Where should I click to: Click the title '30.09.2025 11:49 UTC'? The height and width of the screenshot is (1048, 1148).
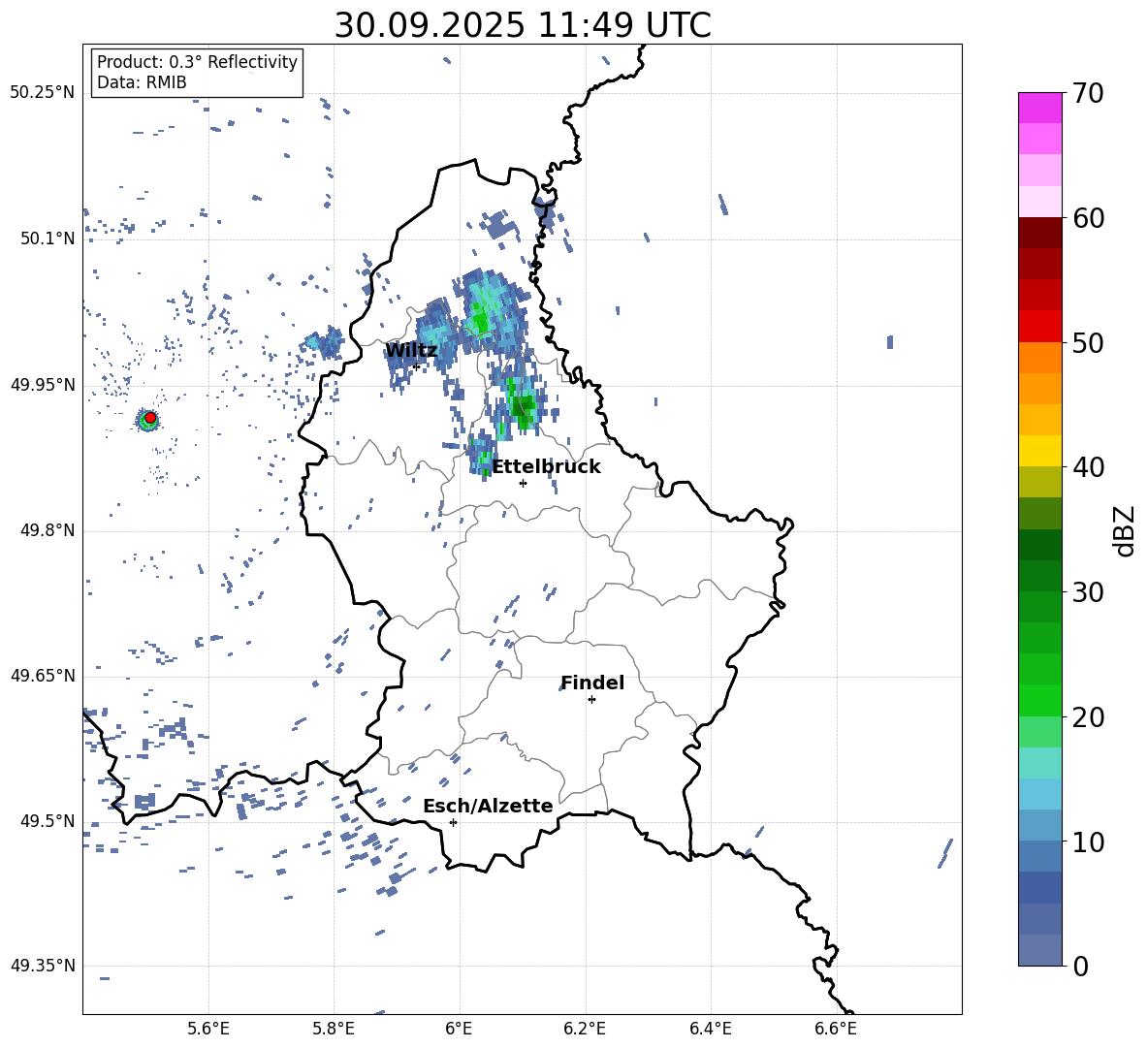point(523,25)
